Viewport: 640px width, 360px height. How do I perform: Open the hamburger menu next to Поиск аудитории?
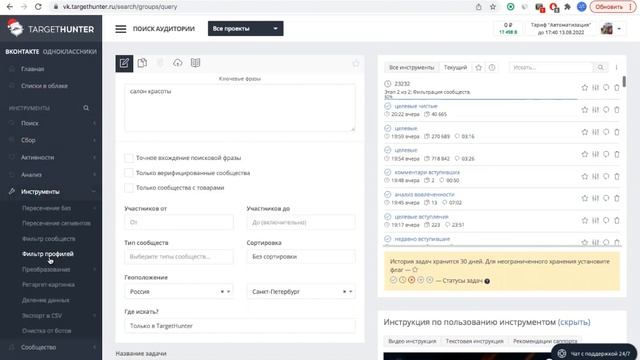click(x=120, y=29)
